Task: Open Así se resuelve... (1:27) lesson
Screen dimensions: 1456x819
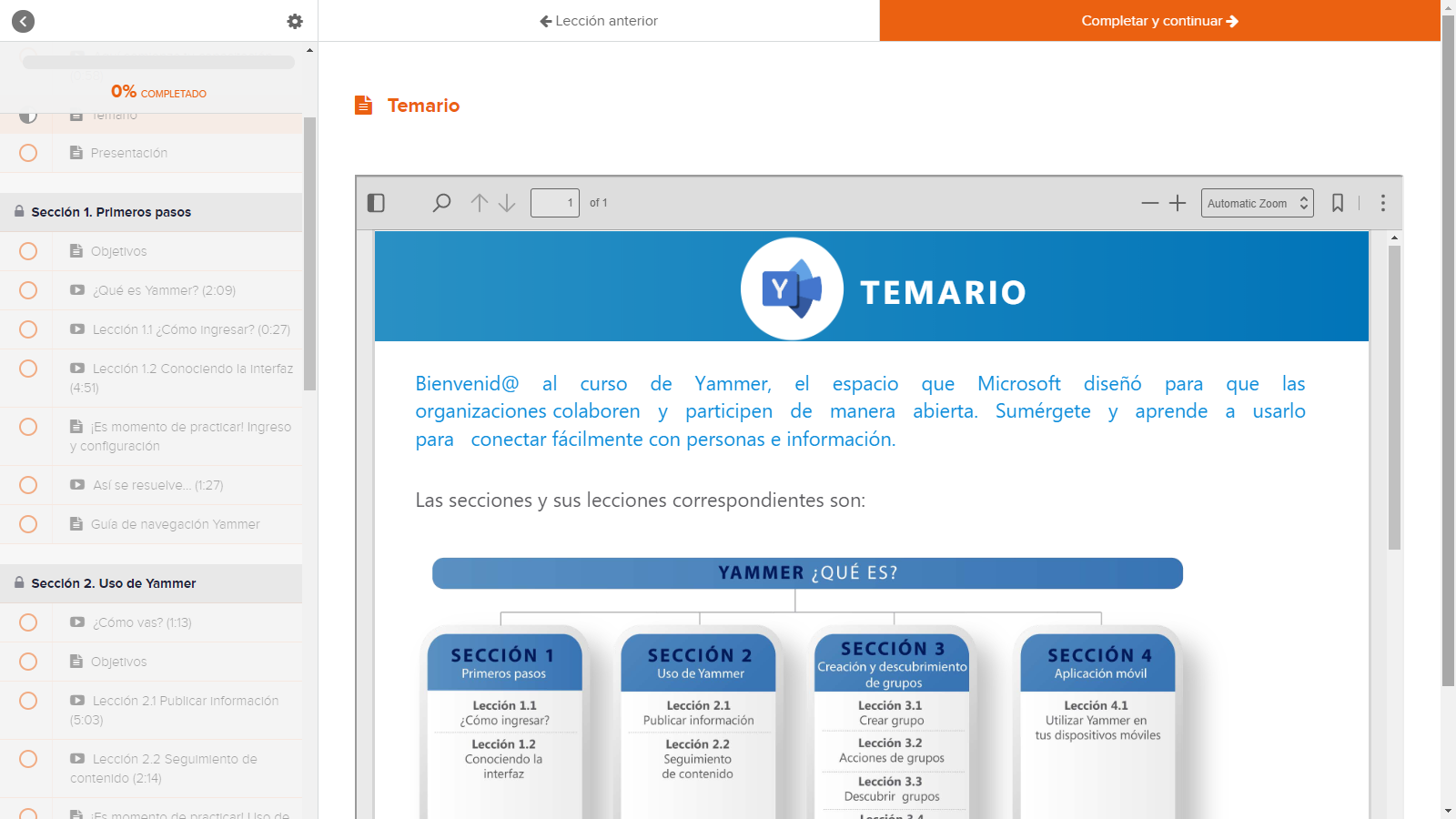Action: pyautogui.click(x=151, y=485)
